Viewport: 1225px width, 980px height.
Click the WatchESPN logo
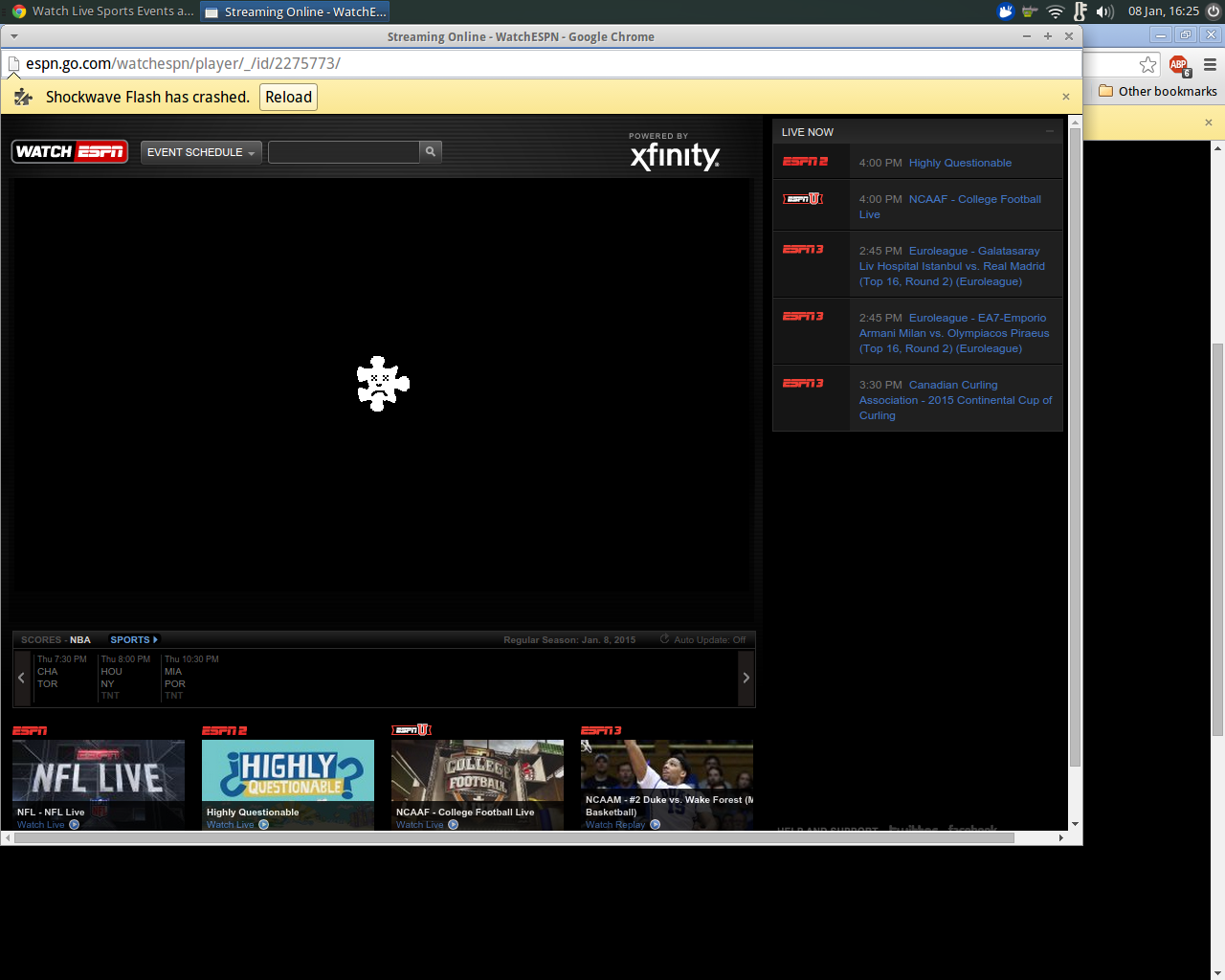pos(70,151)
